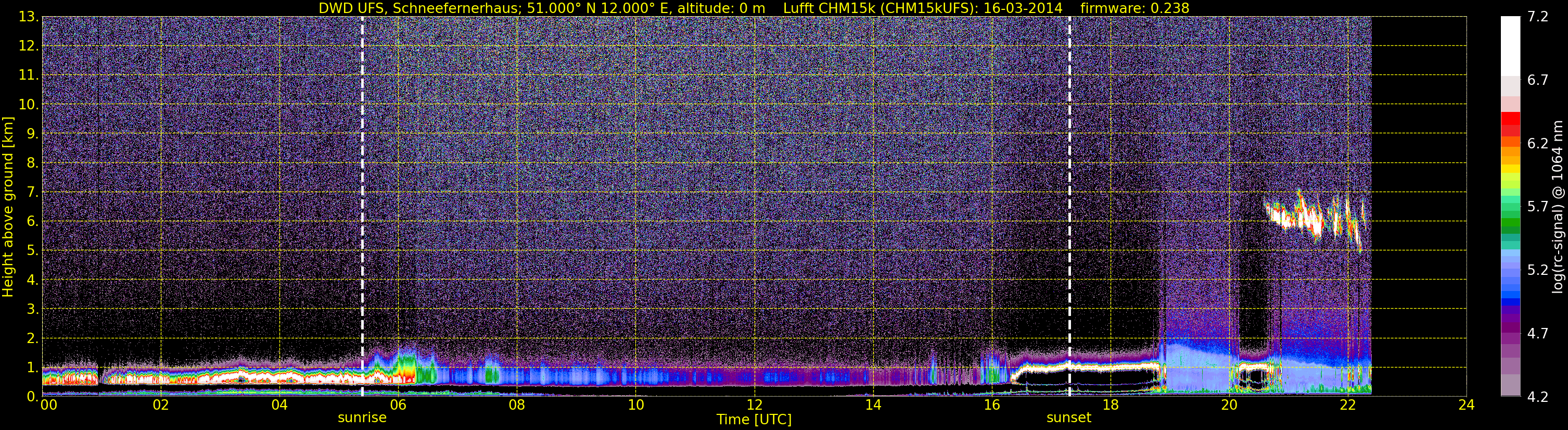Click the time axis tick '08'
1568x430 pixels.
click(x=516, y=405)
